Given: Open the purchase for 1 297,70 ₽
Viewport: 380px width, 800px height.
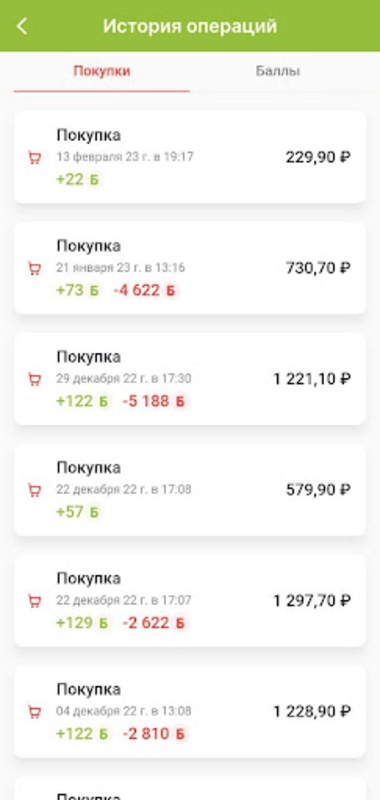Looking at the screenshot, I should tap(190, 601).
